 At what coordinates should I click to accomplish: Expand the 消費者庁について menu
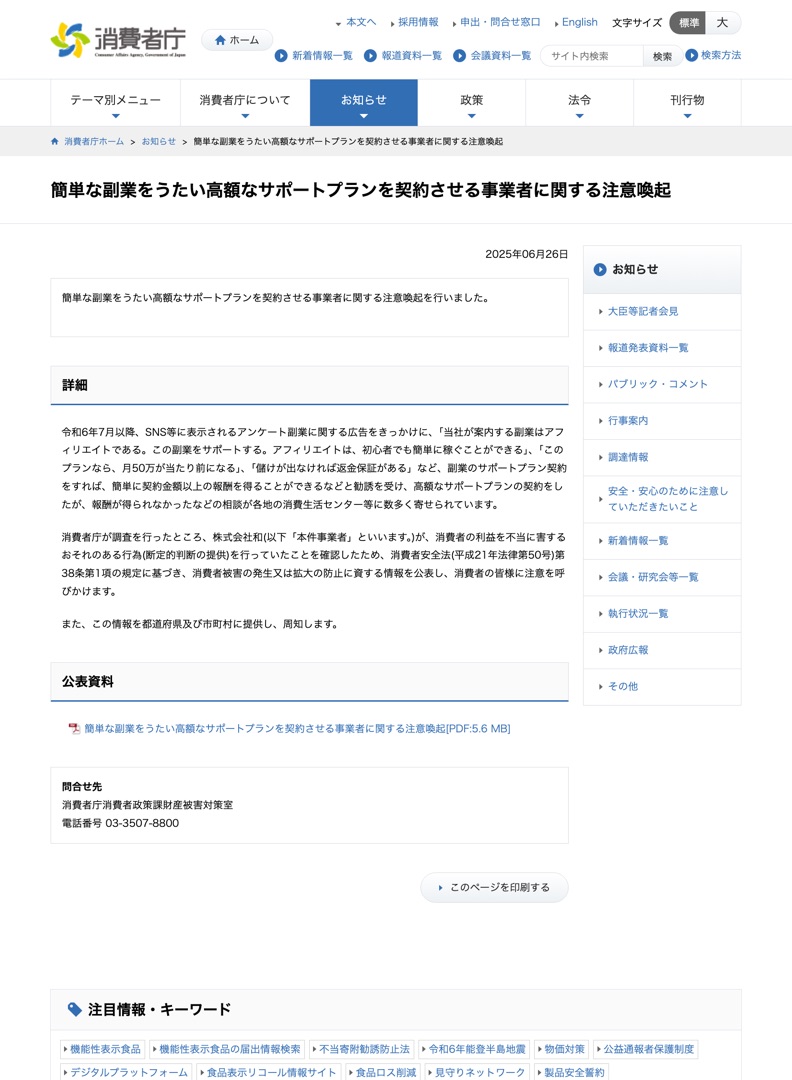click(x=245, y=103)
